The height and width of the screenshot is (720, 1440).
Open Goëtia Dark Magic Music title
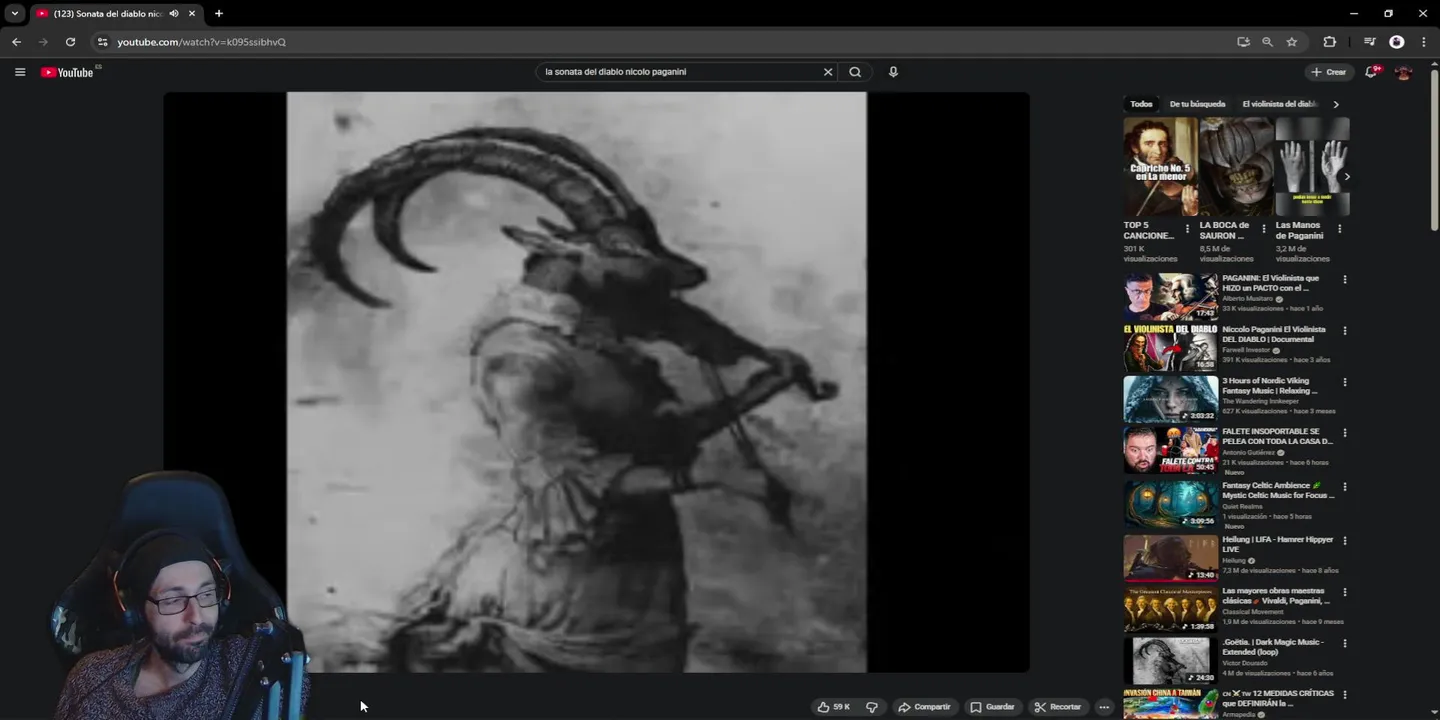(x=1272, y=647)
